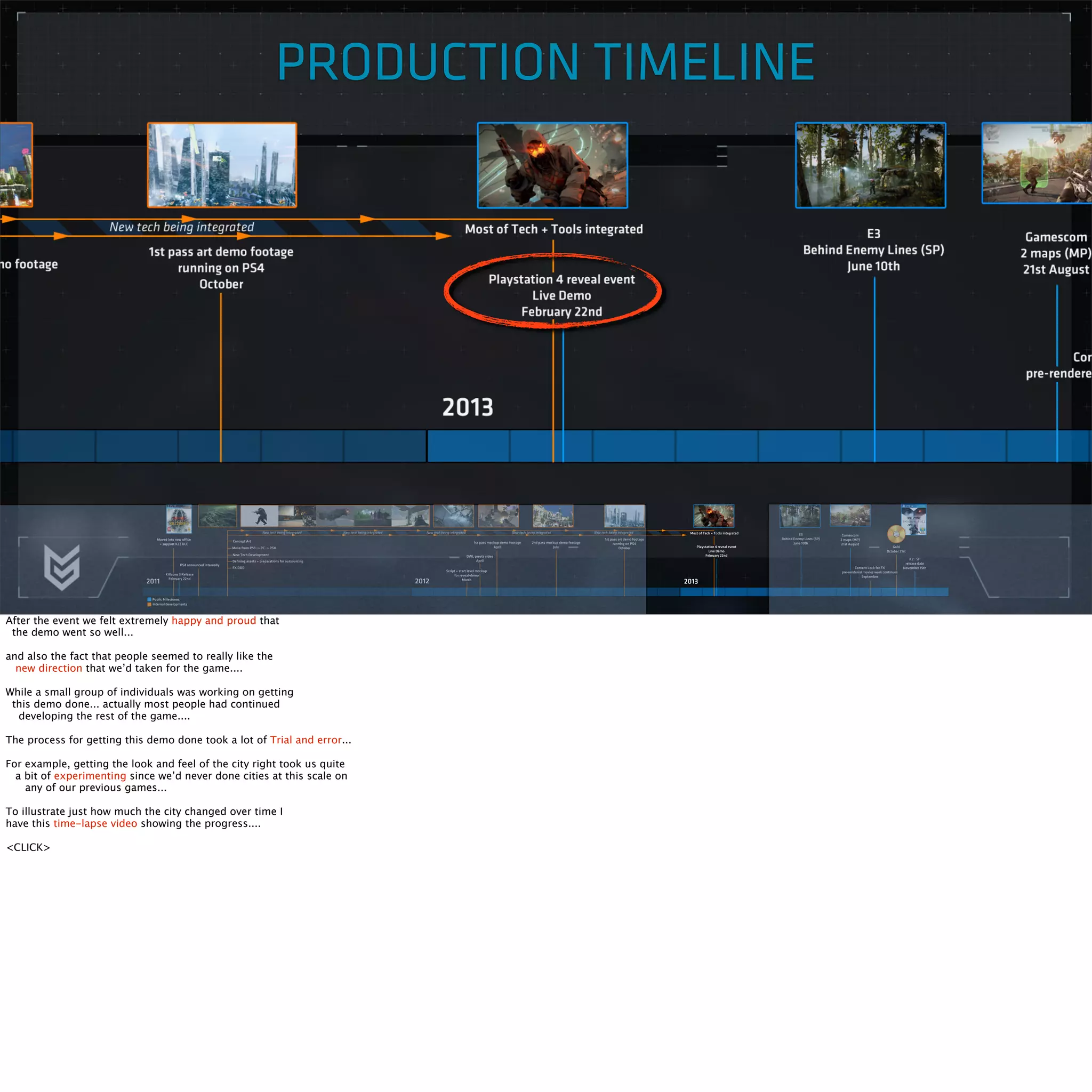This screenshot has width=1092, height=1092.
Task: Click the Killzone 3 box art in overview
Action: (x=179, y=519)
